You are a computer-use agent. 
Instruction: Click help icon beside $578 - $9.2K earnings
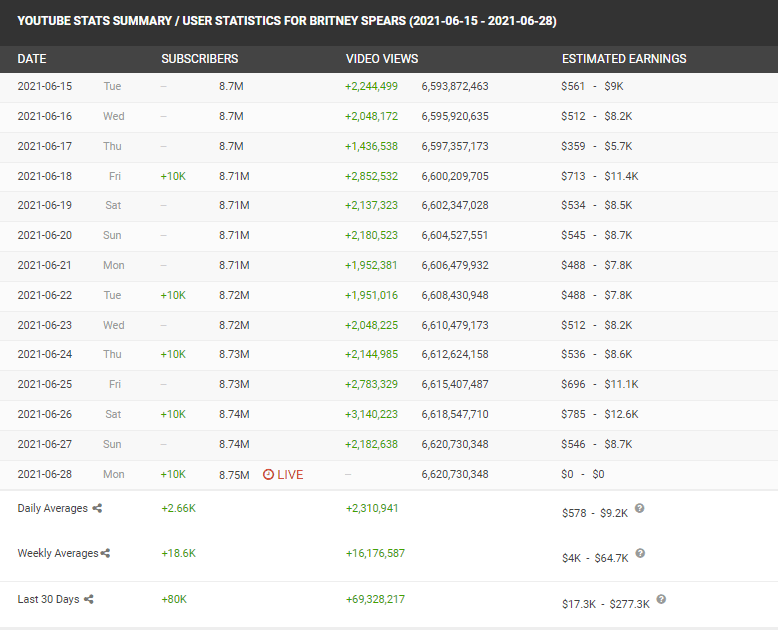[640, 508]
